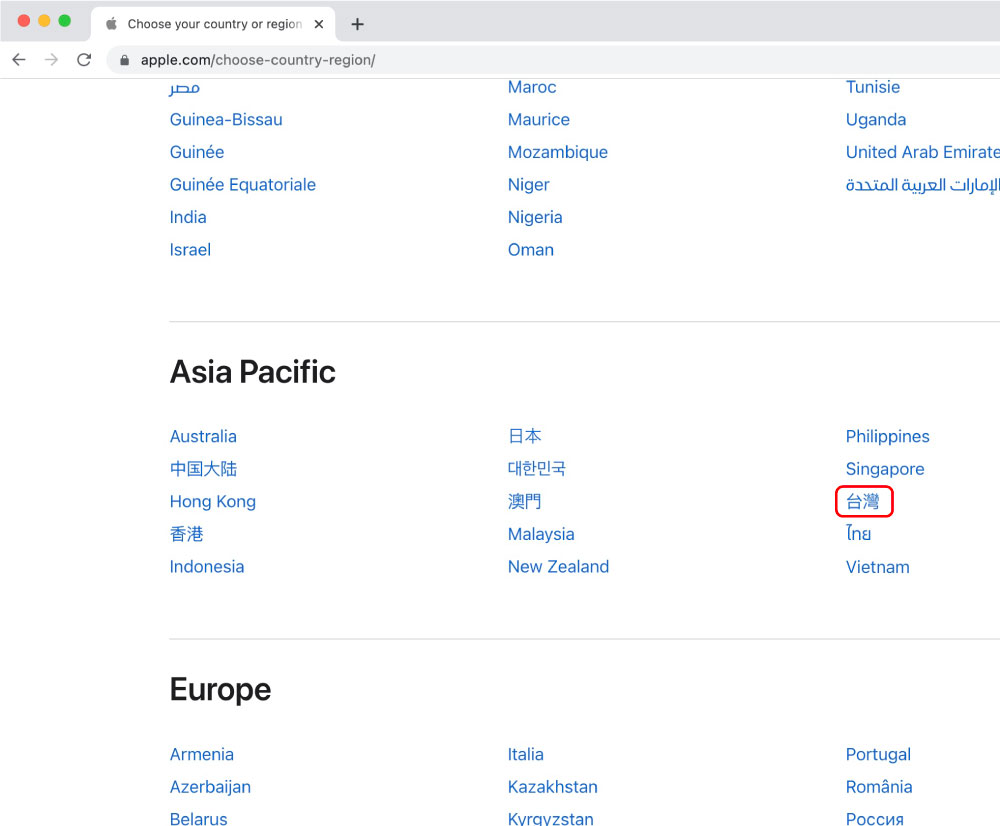Open the Malaysia link
This screenshot has height=826, width=1000.
tap(541, 535)
